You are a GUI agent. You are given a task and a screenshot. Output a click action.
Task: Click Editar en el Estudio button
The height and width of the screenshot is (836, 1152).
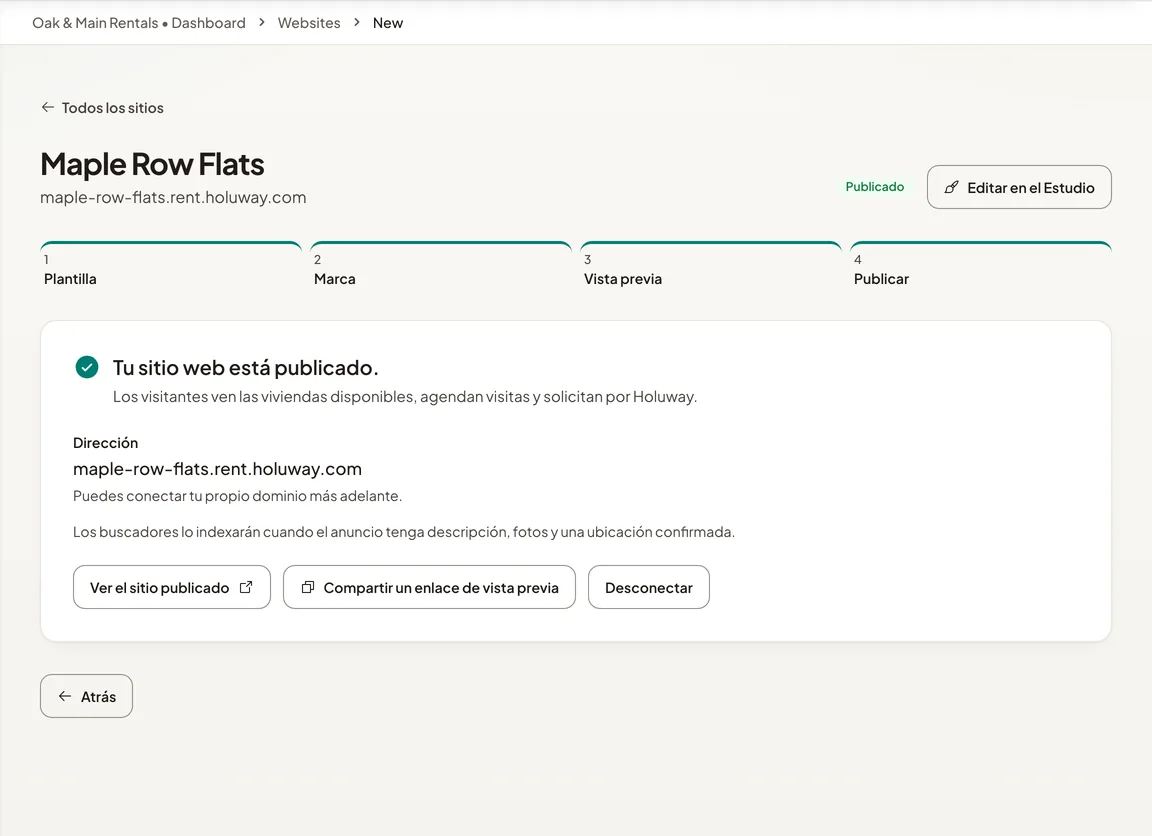[x=1019, y=187]
